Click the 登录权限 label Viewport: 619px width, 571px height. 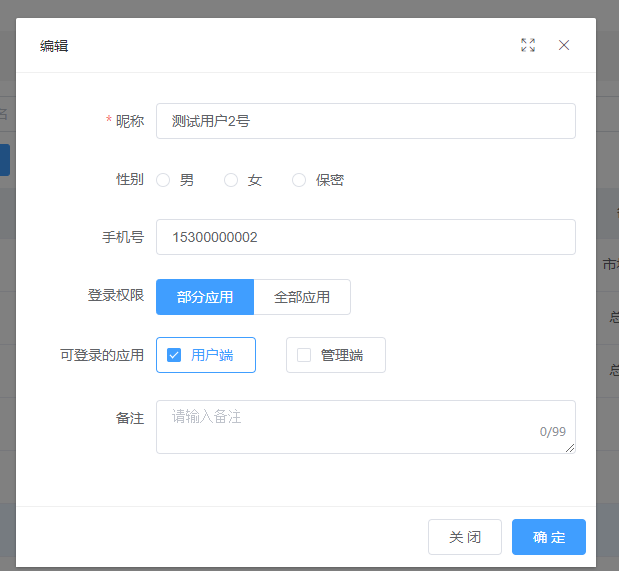pyautogui.click(x=116, y=295)
